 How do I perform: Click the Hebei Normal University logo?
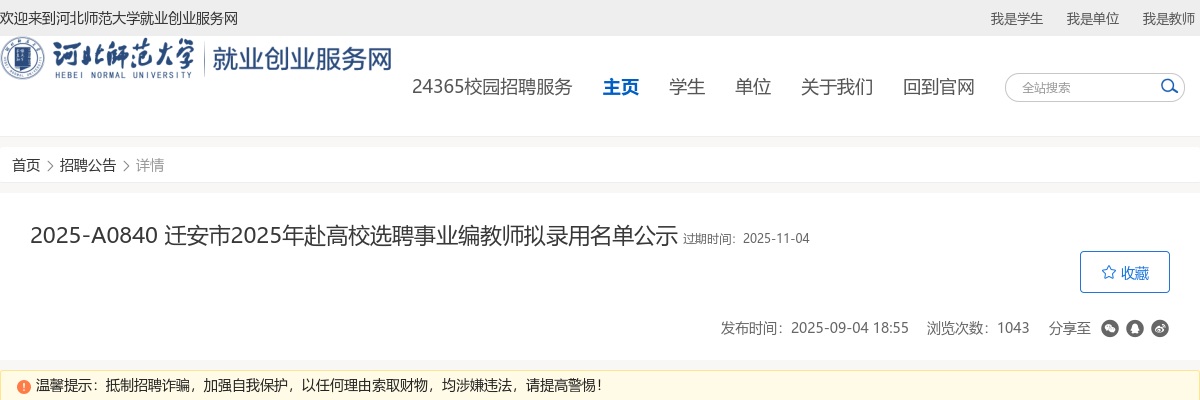(x=97, y=60)
